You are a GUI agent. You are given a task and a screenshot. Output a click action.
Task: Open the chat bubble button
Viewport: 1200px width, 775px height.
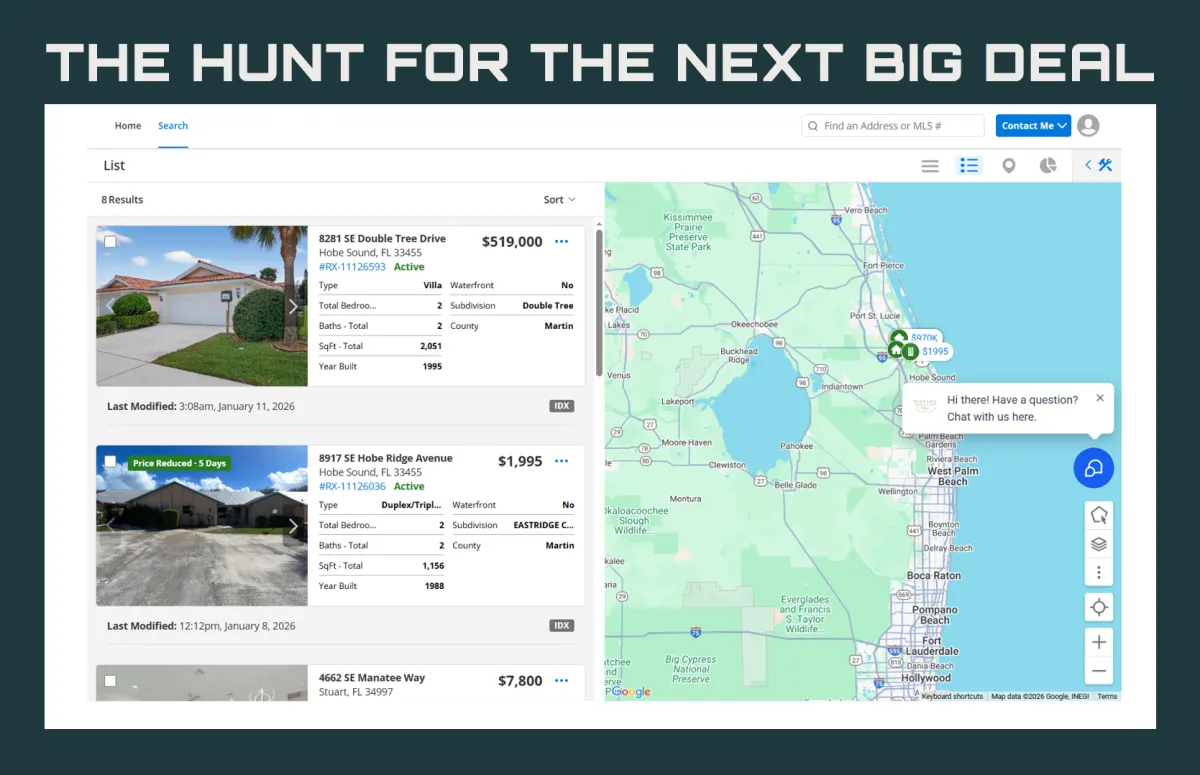[x=1093, y=468]
